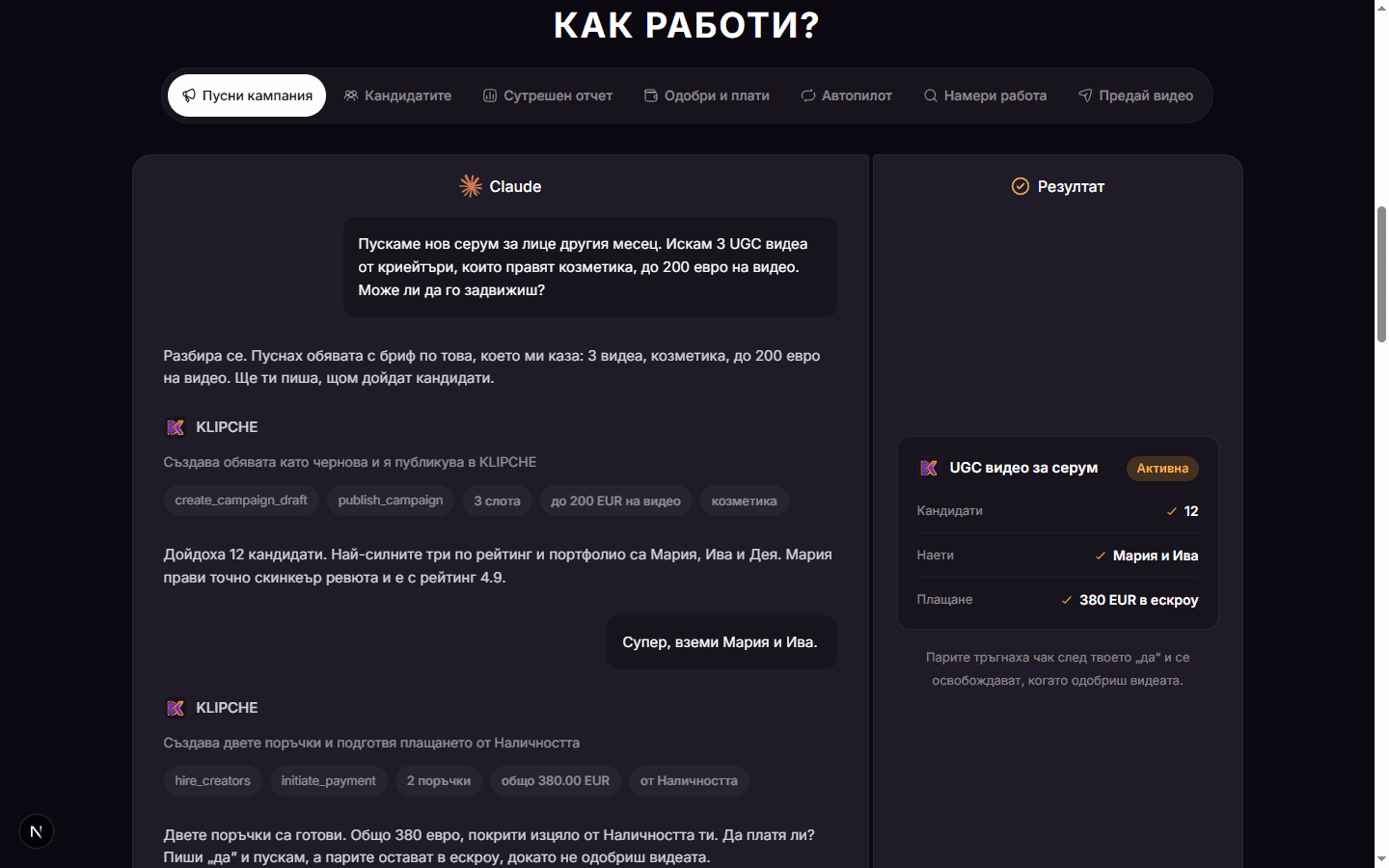
Task: Click the Кандидати row label
Action: tap(950, 511)
